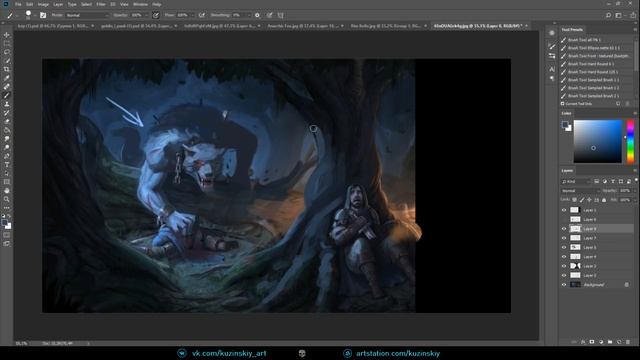
Task: Open the painting Mode dropdown
Action: [87, 15]
